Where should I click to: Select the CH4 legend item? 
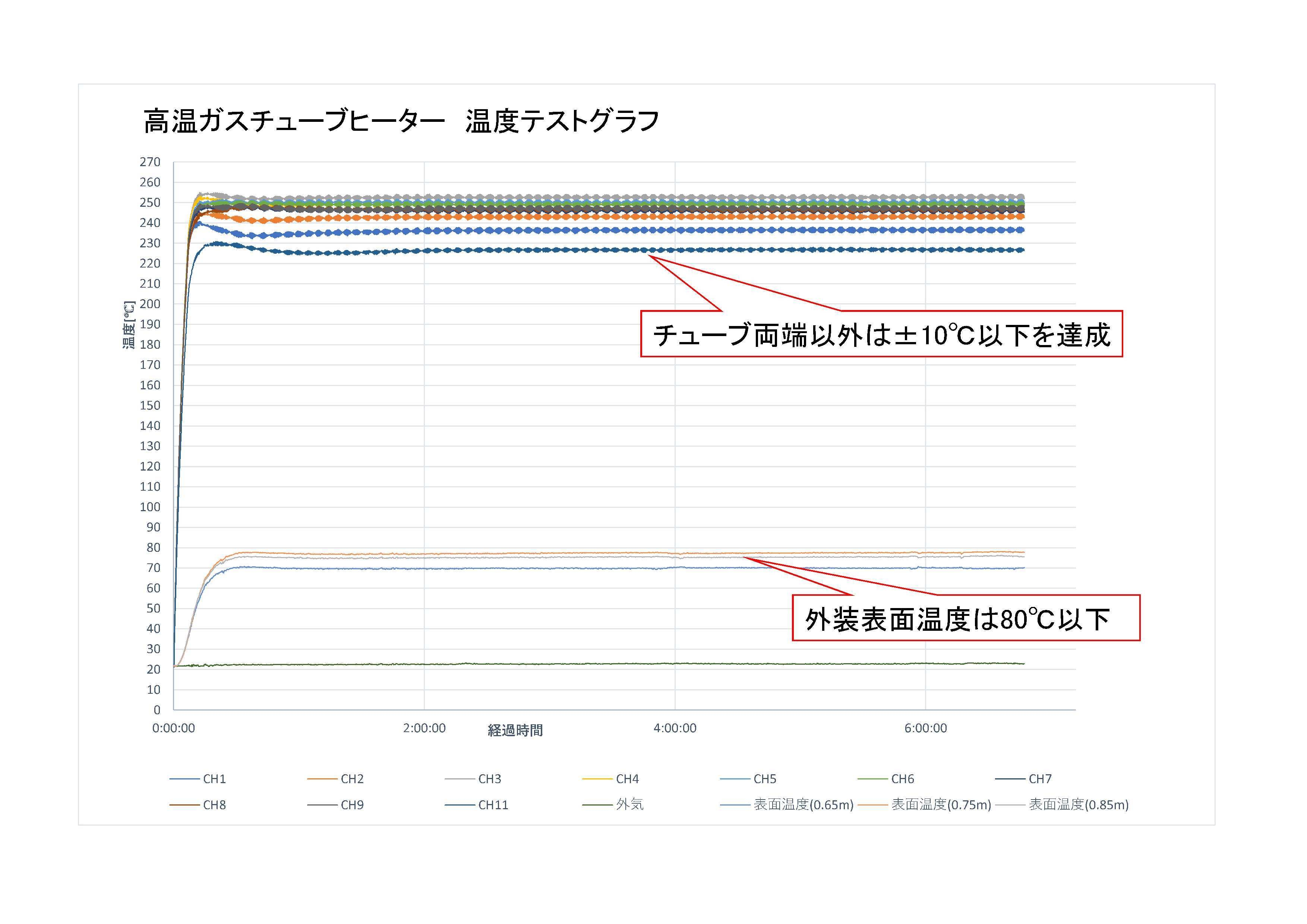(x=627, y=779)
